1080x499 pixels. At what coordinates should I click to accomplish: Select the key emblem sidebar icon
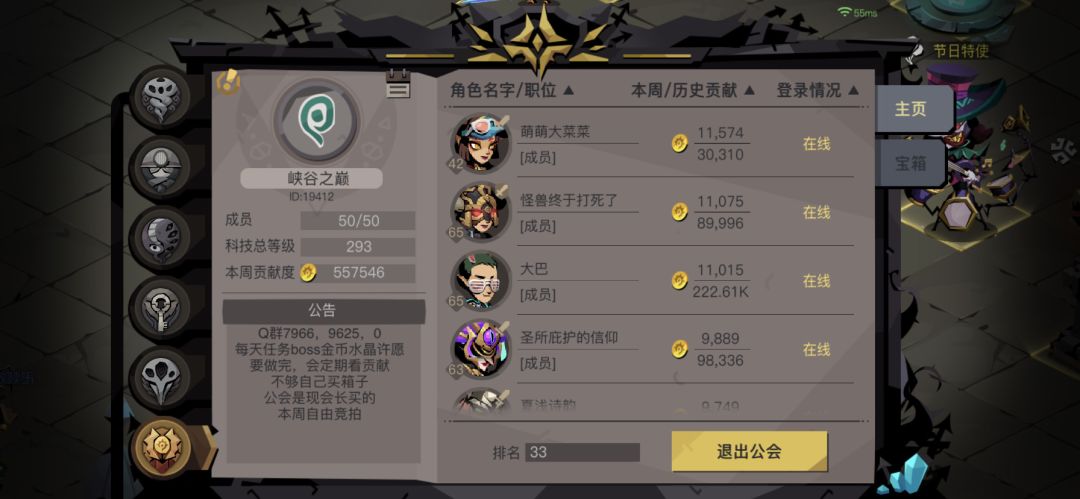[161, 307]
